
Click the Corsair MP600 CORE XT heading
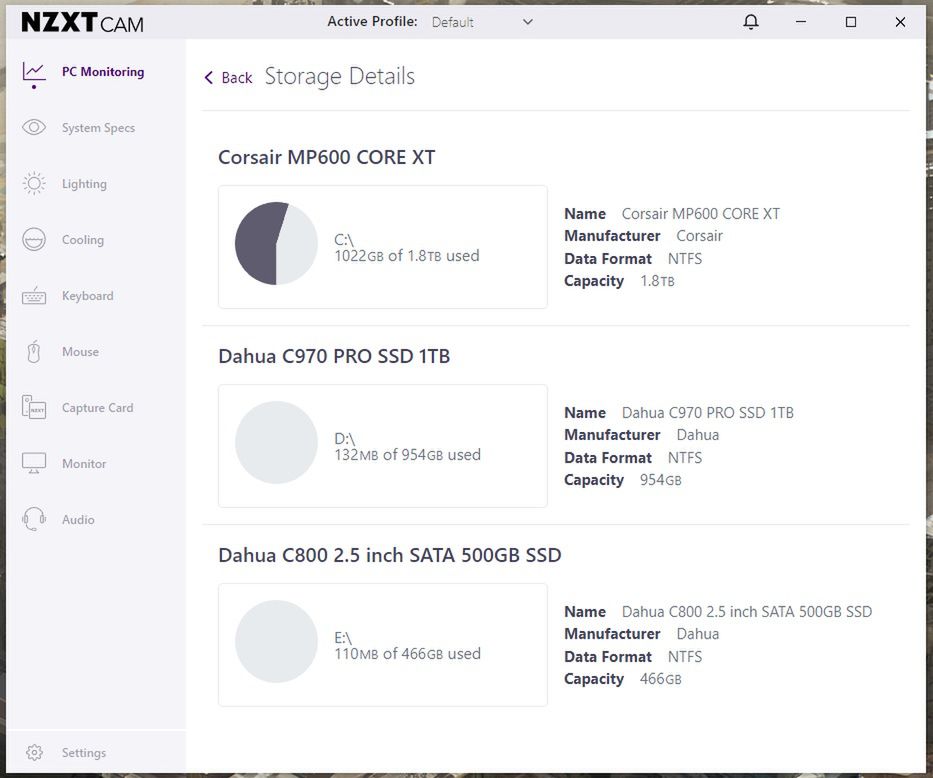327,157
